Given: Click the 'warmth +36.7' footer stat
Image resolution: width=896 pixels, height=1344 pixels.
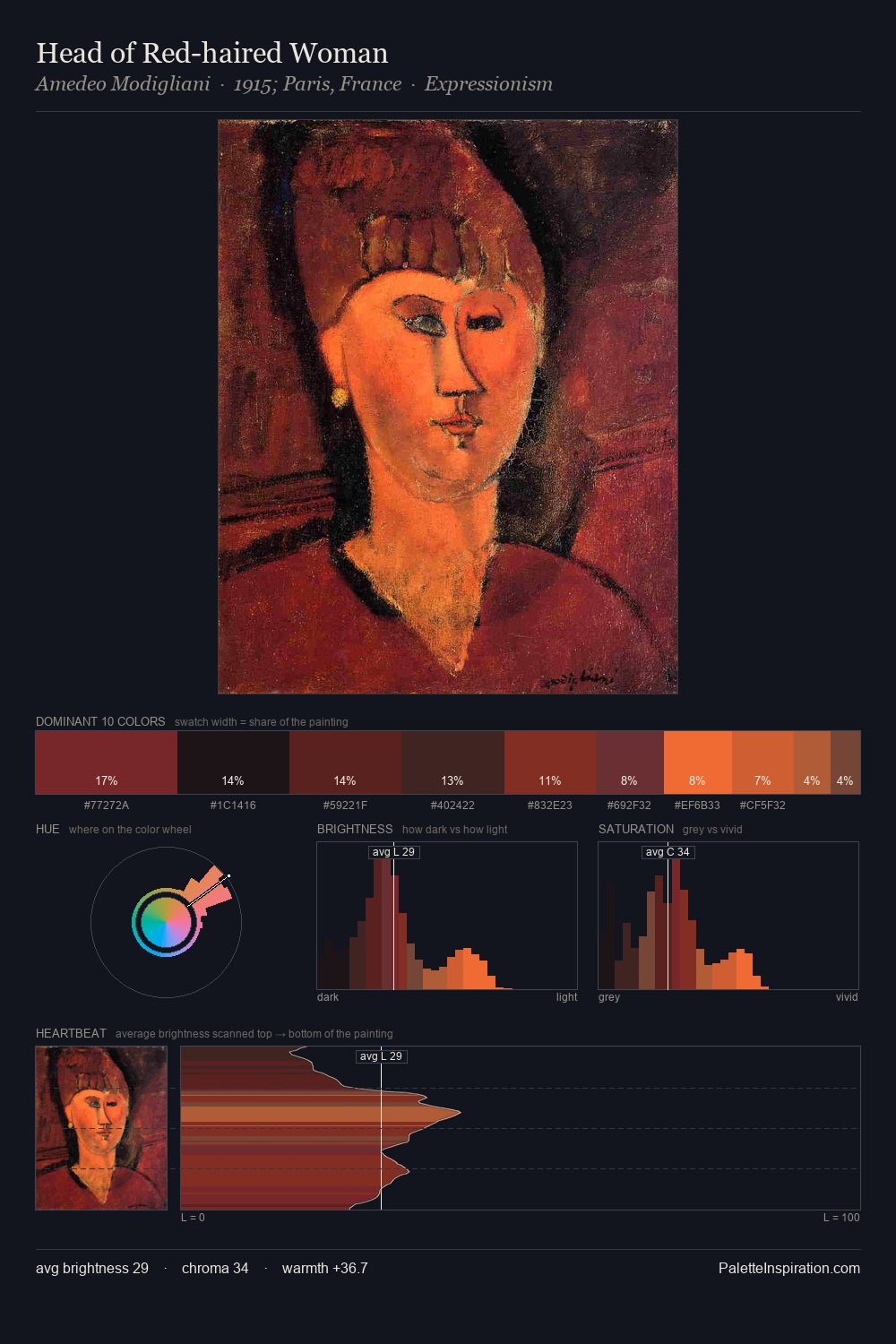Looking at the screenshot, I should point(325,1268).
